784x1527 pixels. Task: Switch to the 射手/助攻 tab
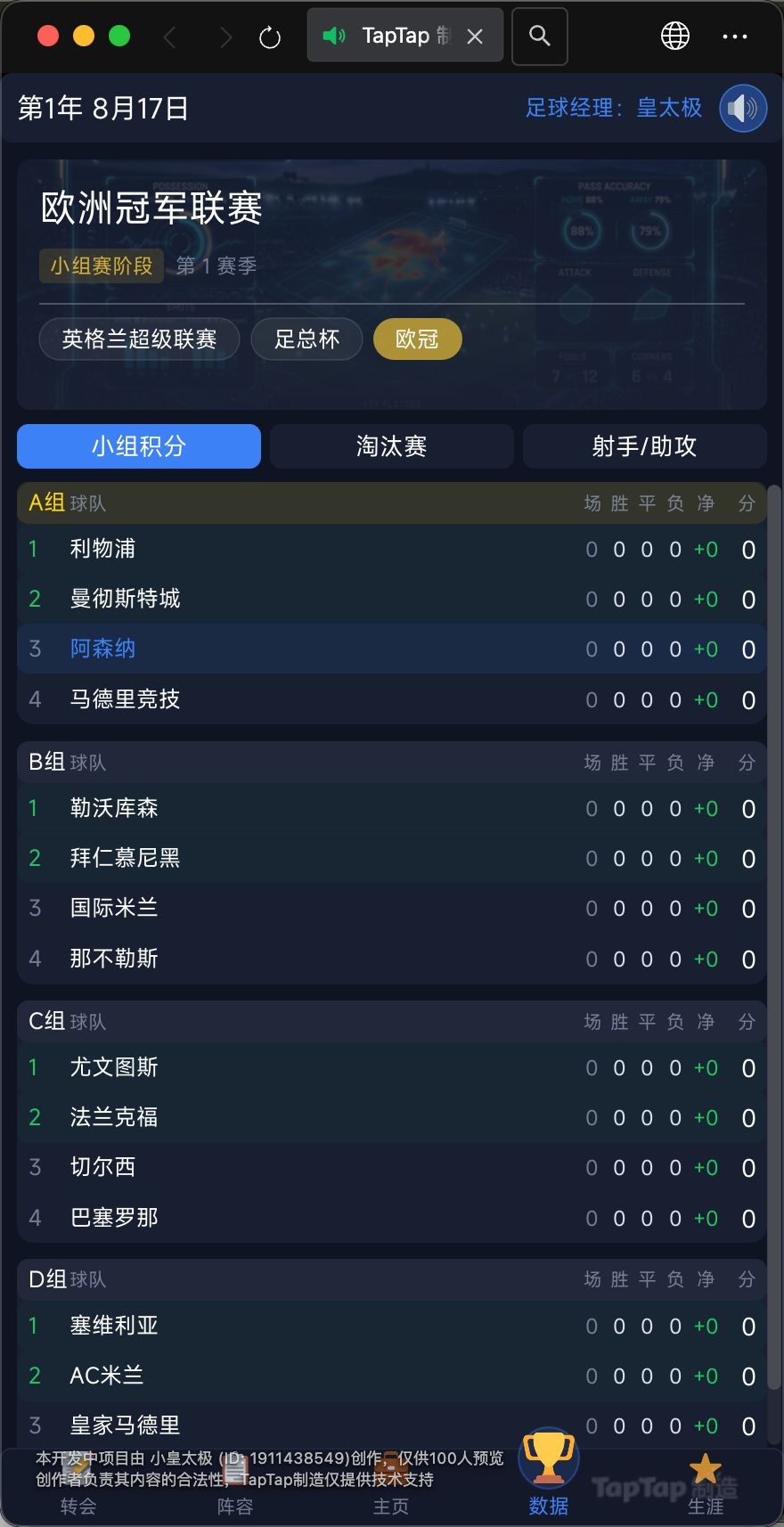pyautogui.click(x=644, y=446)
